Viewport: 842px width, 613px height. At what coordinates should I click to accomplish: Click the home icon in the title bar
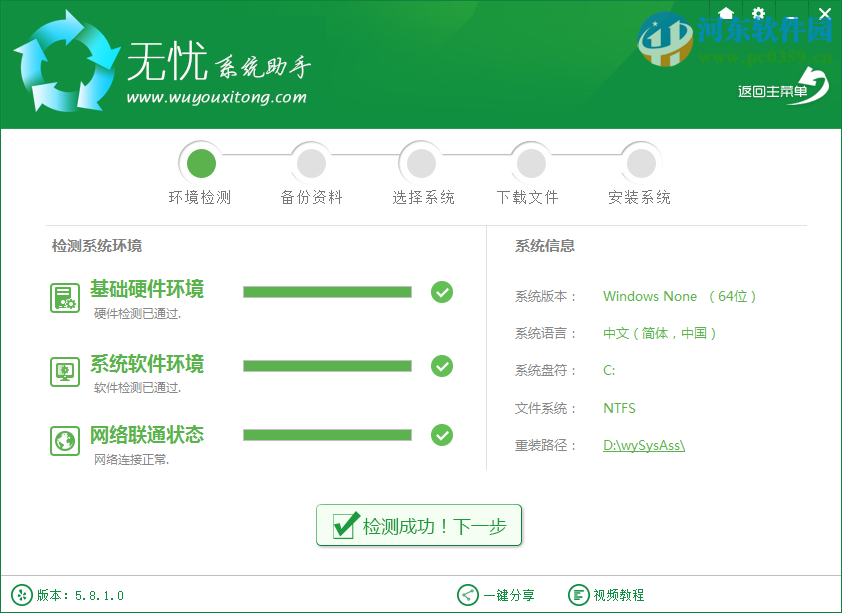click(727, 14)
